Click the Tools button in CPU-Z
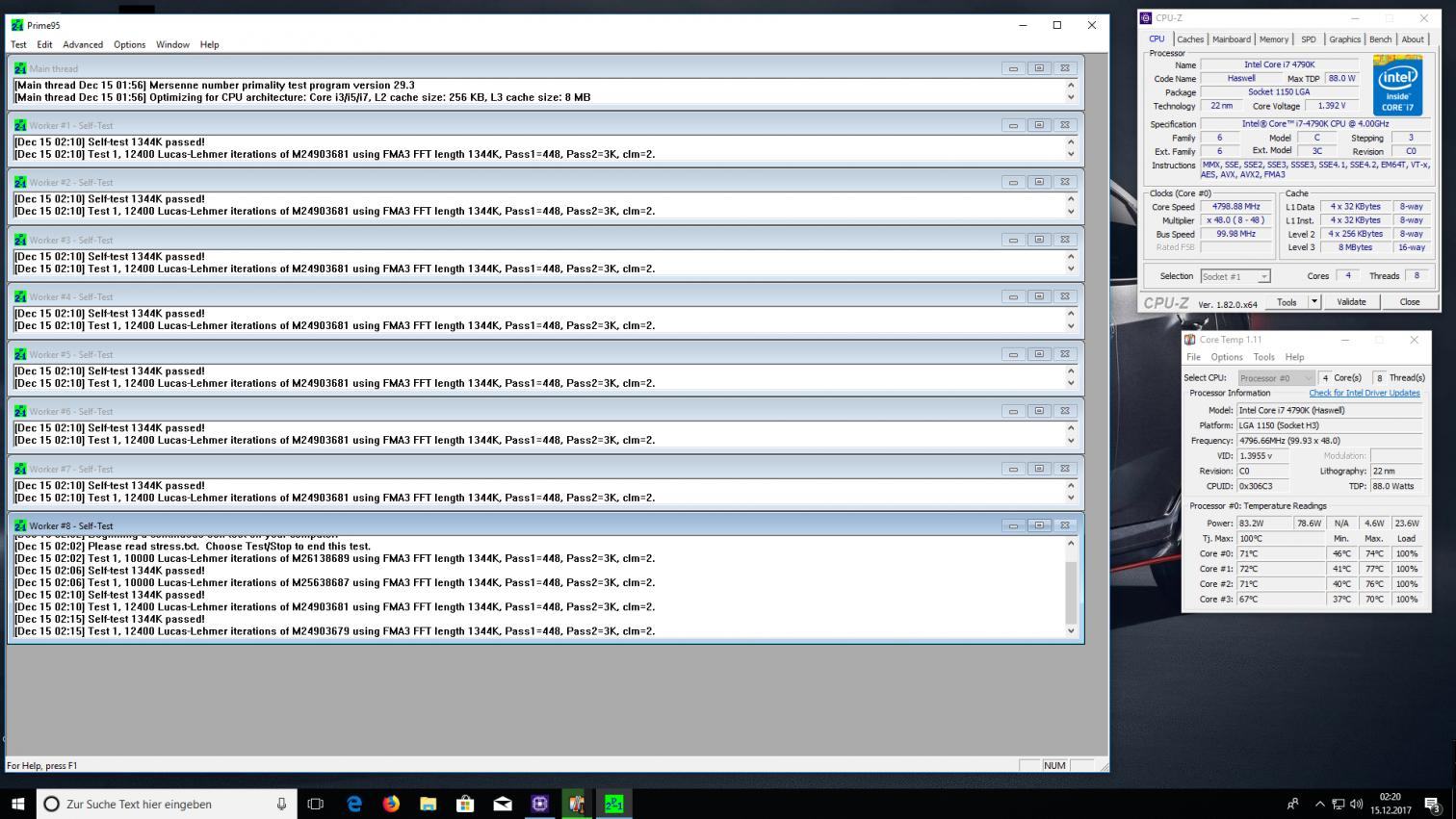Image resolution: width=1456 pixels, height=819 pixels. 1287,302
